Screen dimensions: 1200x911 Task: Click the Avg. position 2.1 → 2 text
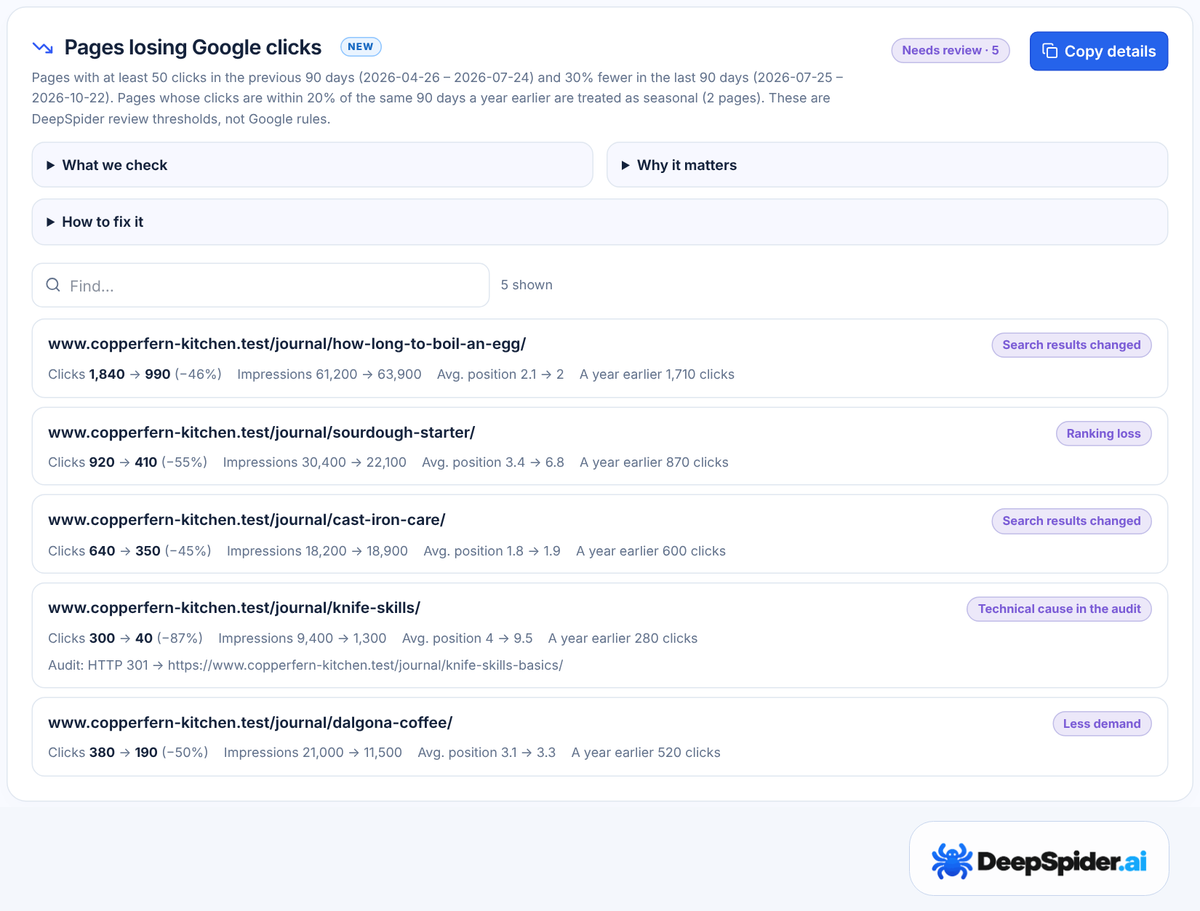point(501,374)
